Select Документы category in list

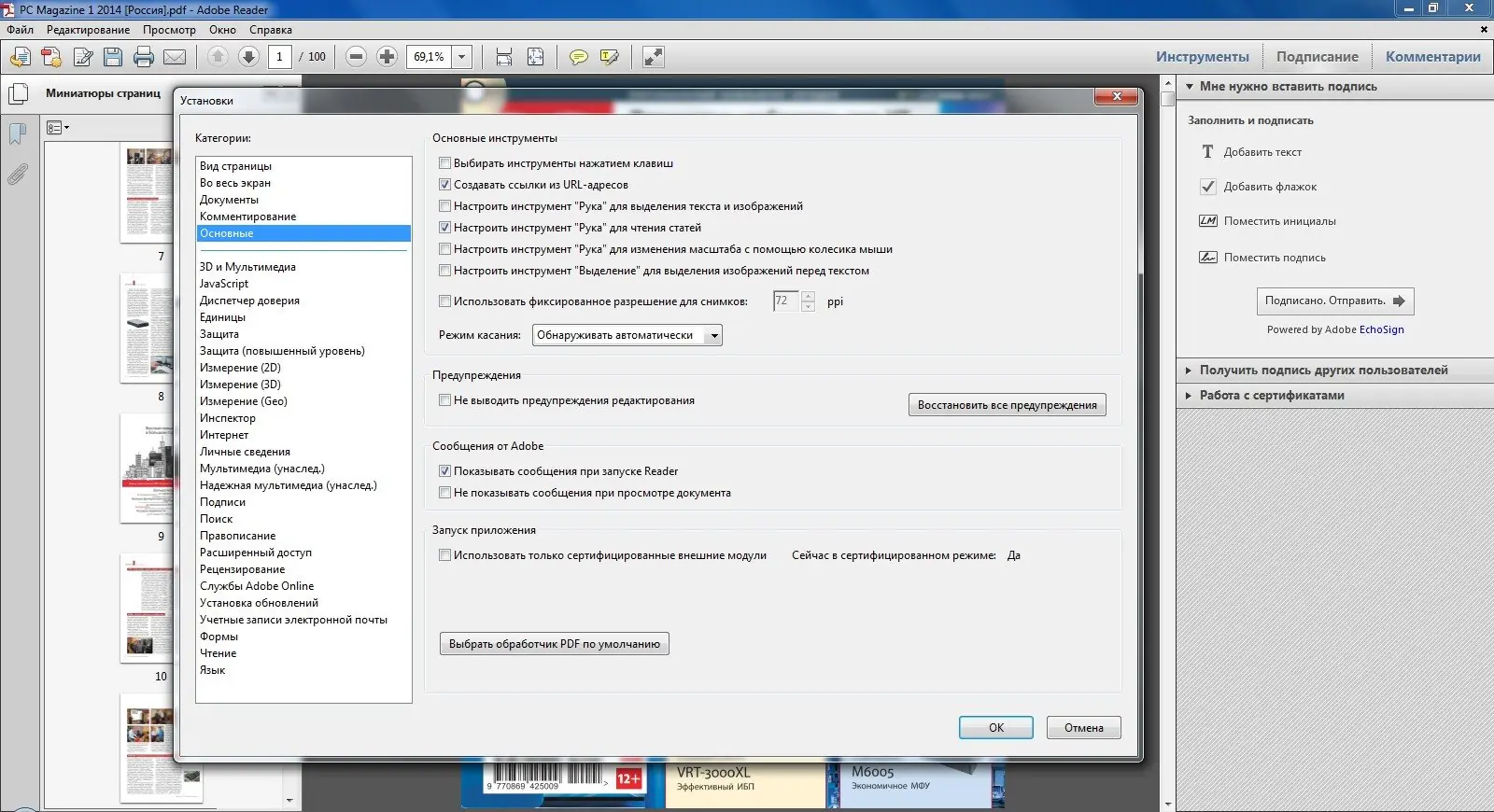point(303,200)
